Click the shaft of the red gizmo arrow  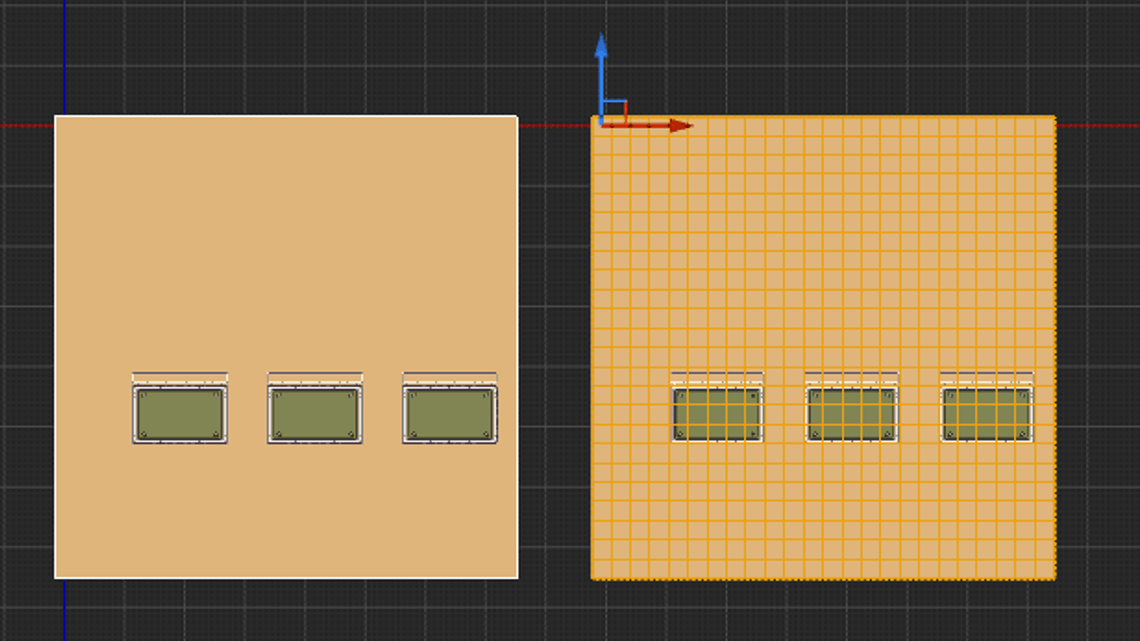coord(645,125)
